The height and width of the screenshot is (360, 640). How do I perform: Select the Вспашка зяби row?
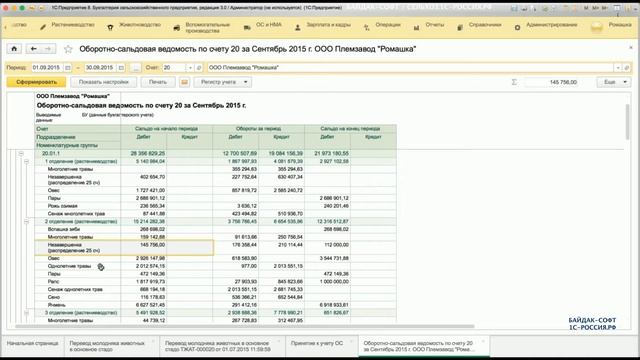point(216,229)
